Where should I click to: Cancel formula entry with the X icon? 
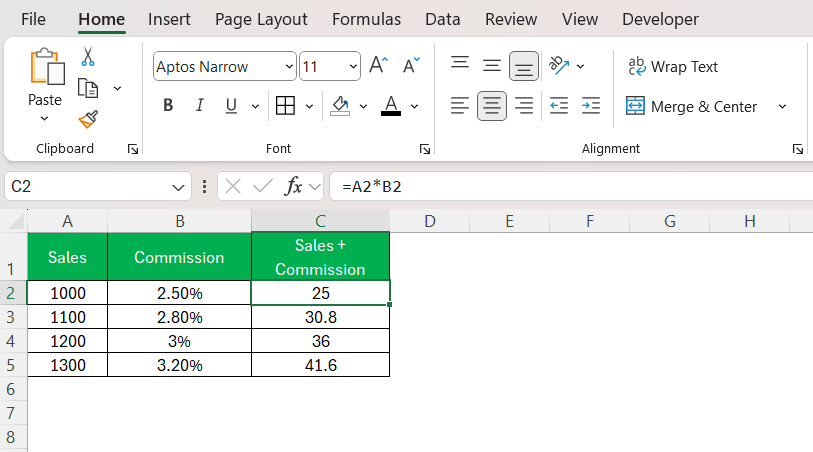click(233, 186)
